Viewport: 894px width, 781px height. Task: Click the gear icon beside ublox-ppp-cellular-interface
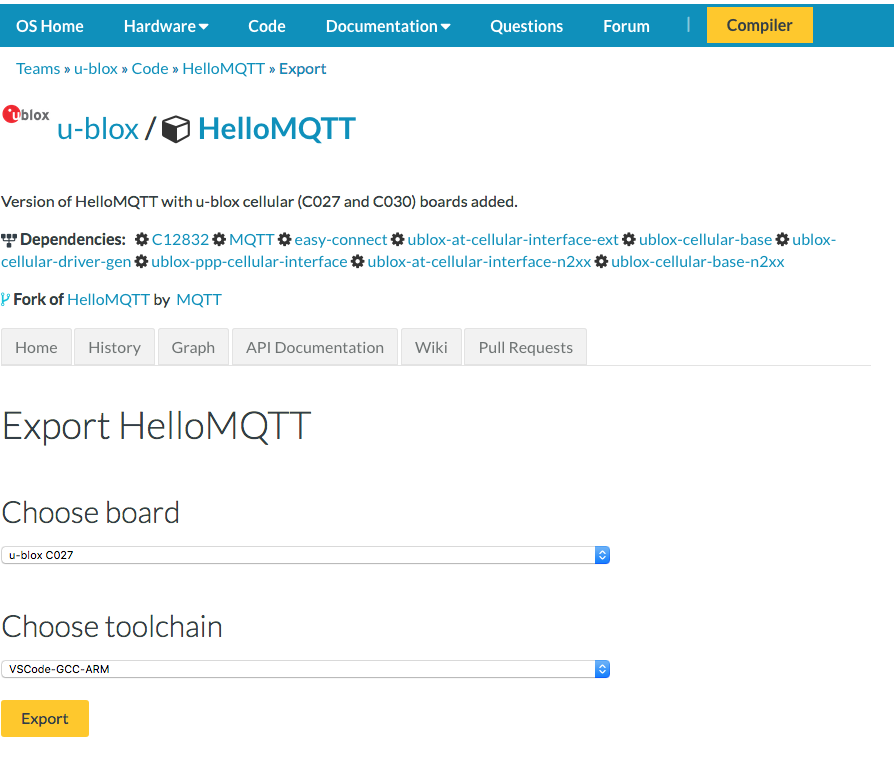tap(141, 262)
